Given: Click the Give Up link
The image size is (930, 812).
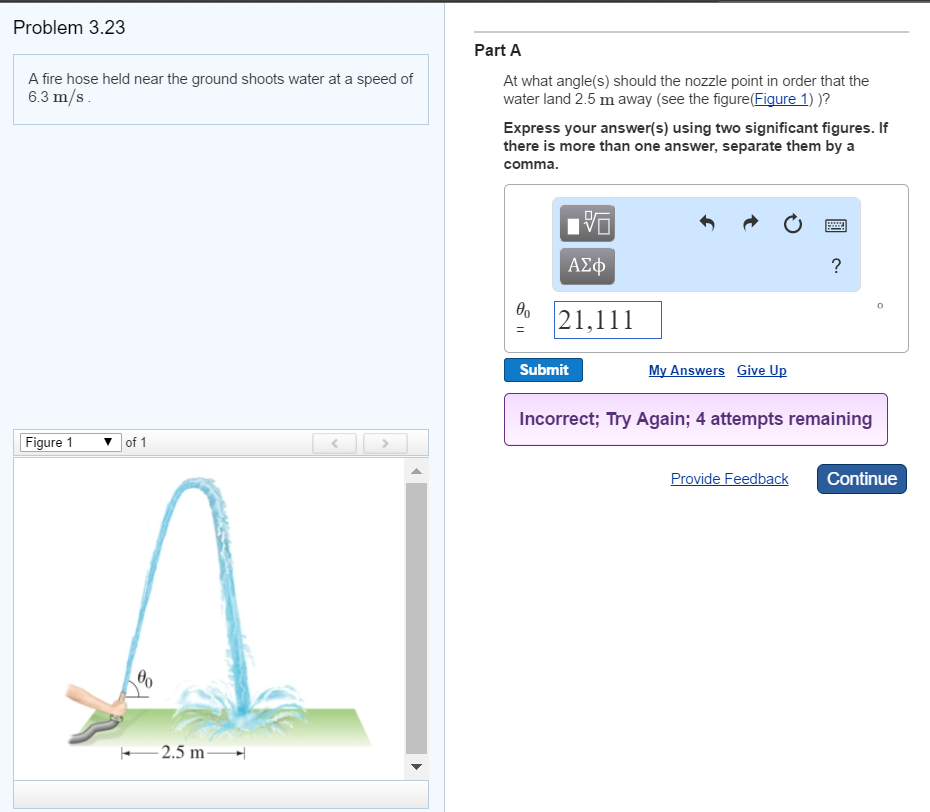Looking at the screenshot, I should [x=761, y=371].
